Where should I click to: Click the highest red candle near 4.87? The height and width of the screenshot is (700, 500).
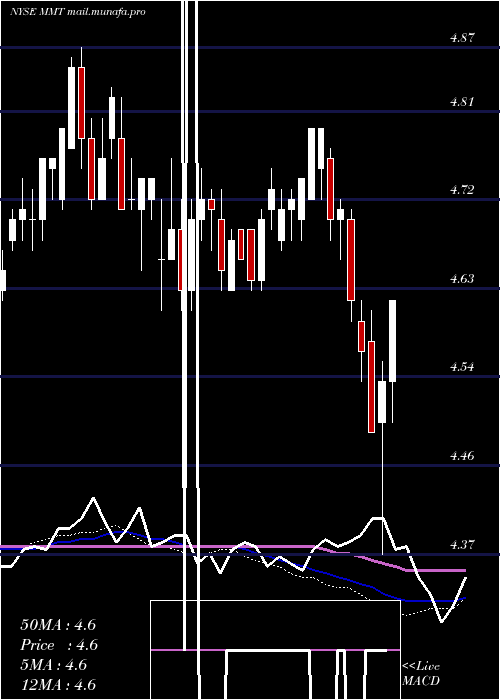pos(81,103)
